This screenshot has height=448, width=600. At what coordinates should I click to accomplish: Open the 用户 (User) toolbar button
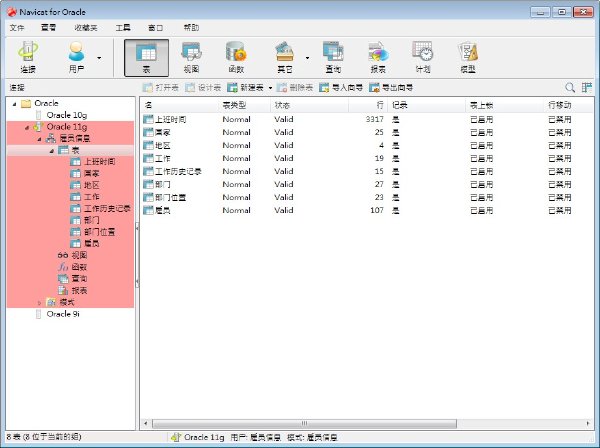click(76, 57)
